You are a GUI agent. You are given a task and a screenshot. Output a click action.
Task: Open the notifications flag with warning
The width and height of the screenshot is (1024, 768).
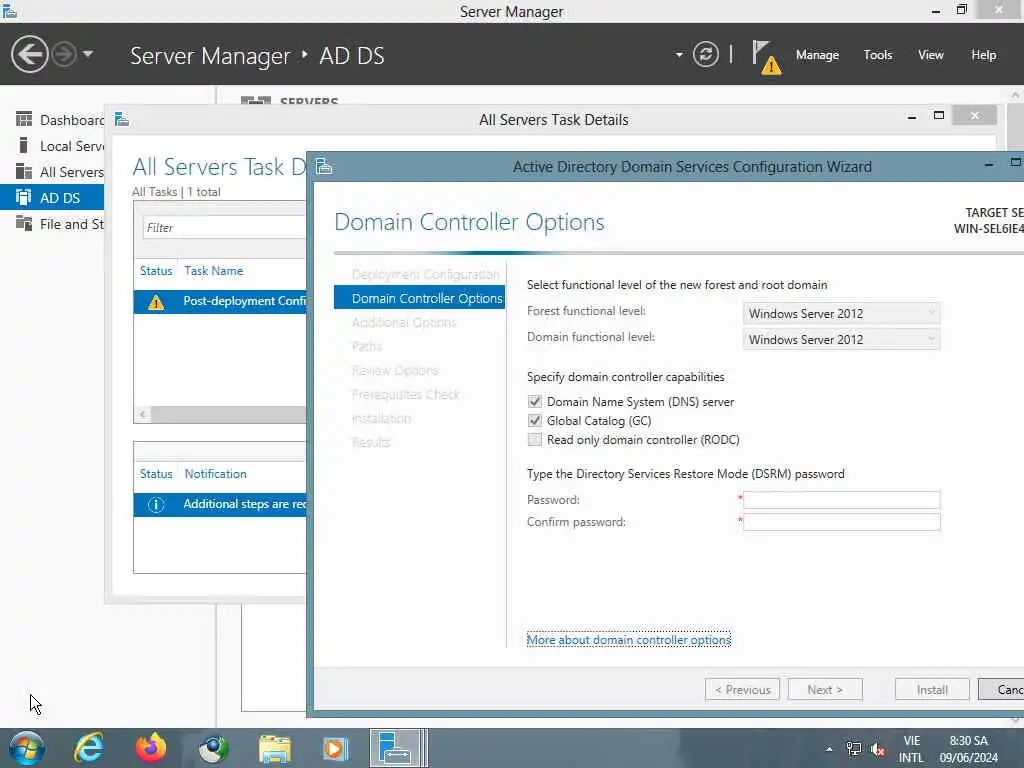[765, 57]
